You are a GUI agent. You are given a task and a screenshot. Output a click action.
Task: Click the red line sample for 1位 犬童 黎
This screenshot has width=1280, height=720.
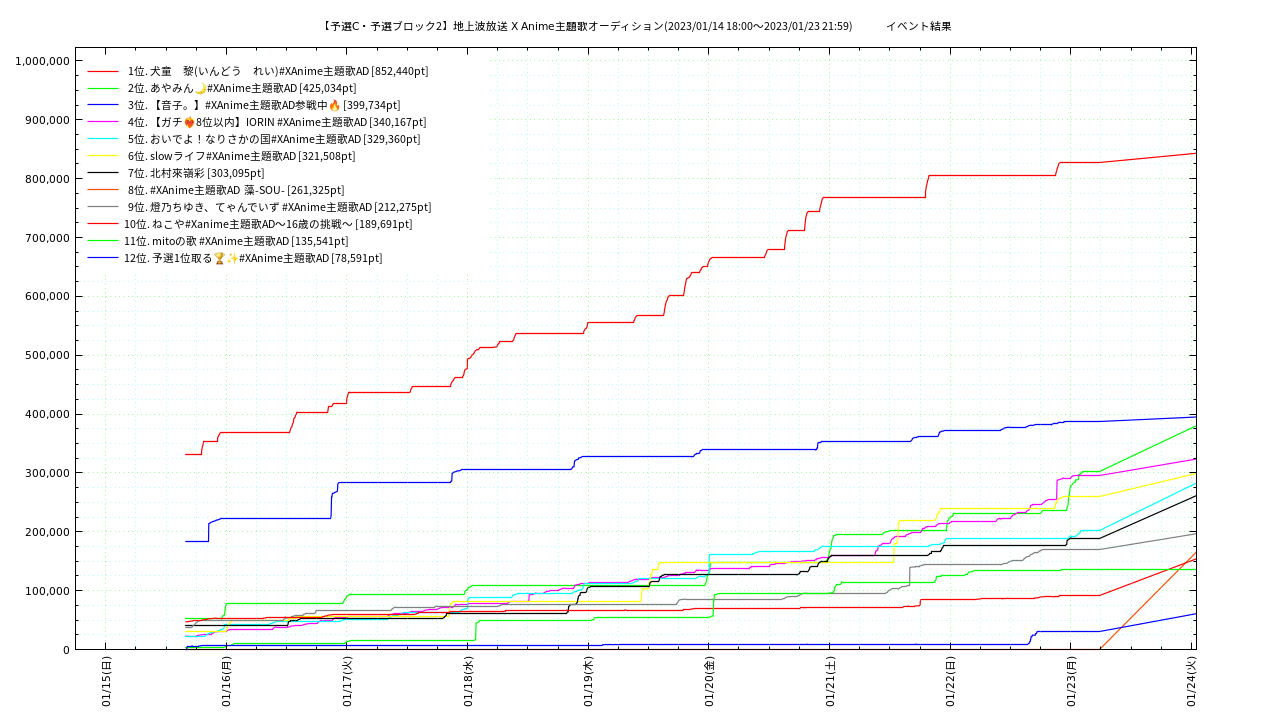[x=103, y=71]
